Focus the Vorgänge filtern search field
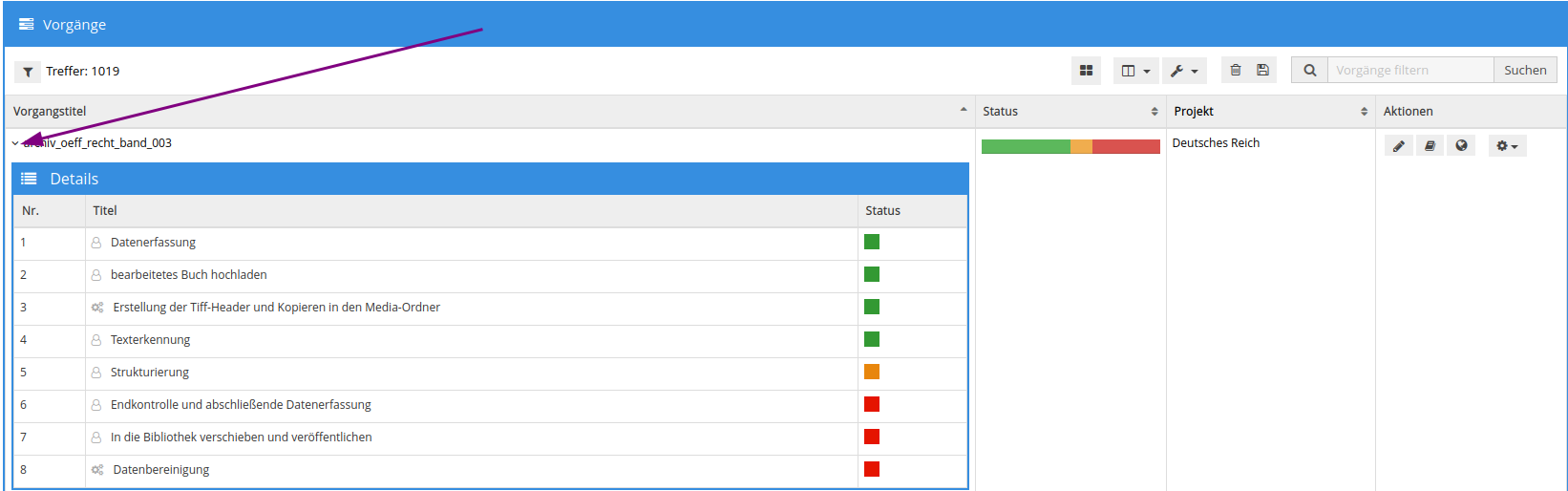The image size is (1568, 491). click(1409, 71)
